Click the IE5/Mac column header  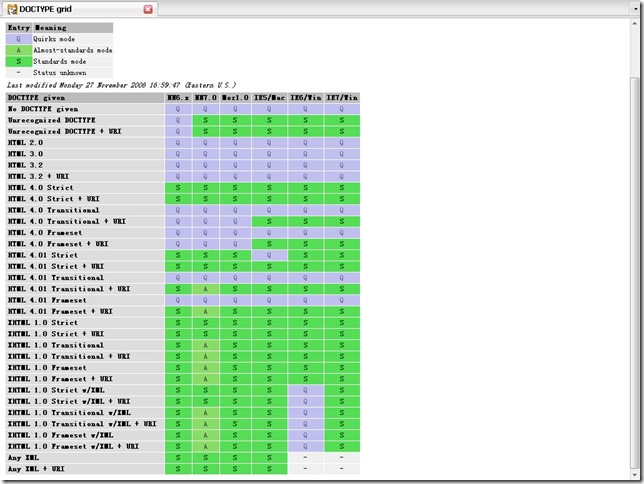[269, 98]
